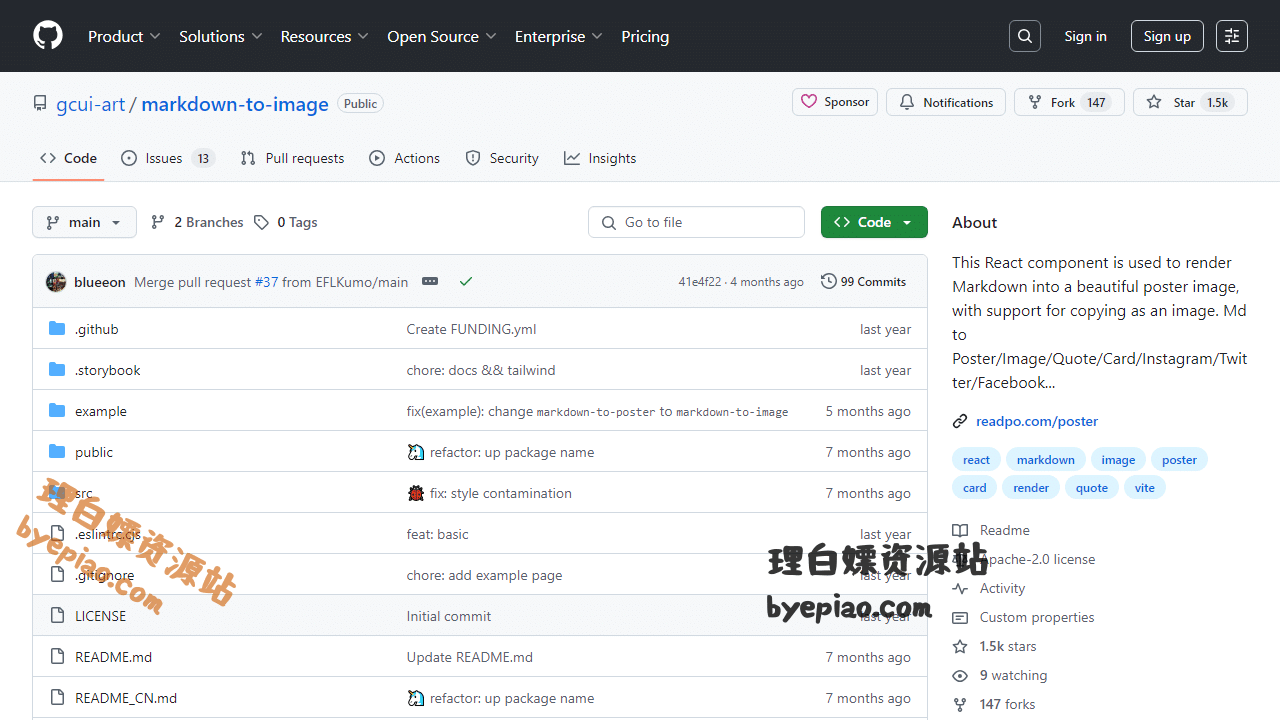The height and width of the screenshot is (720, 1280).
Task: Open the Pull requests tab
Action: tap(292, 158)
